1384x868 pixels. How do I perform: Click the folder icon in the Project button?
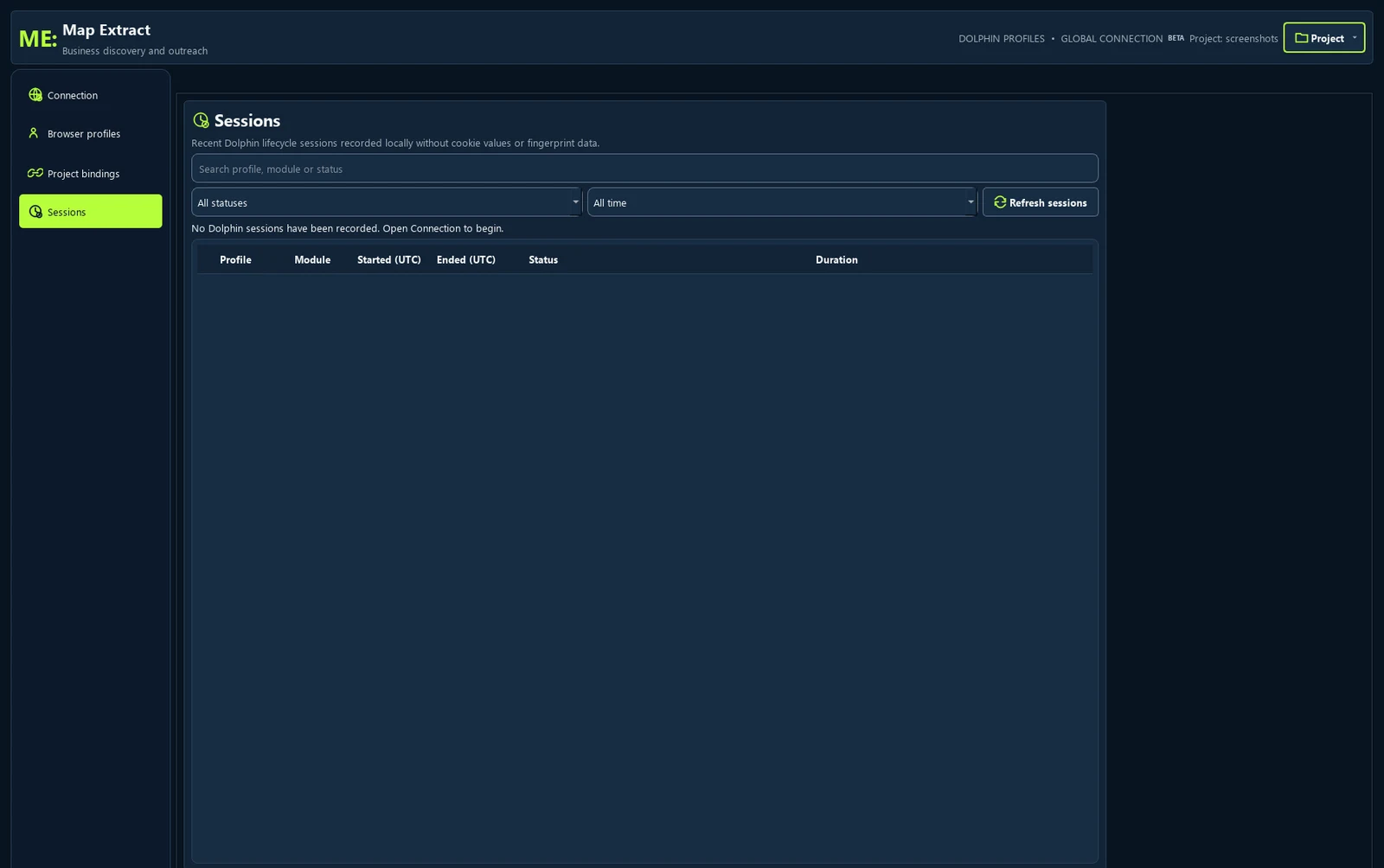(x=1301, y=38)
